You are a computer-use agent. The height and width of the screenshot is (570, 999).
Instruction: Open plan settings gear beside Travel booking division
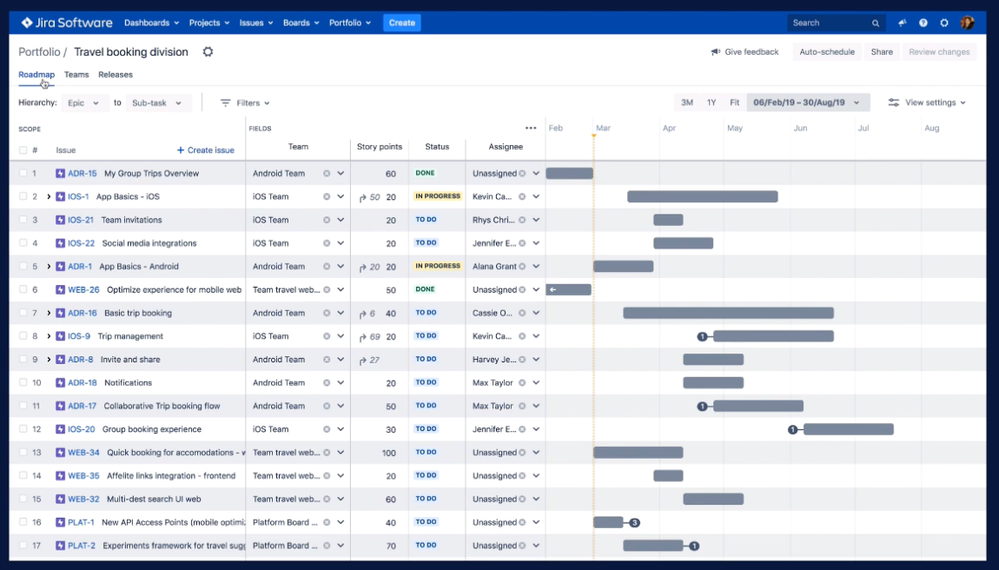[208, 52]
